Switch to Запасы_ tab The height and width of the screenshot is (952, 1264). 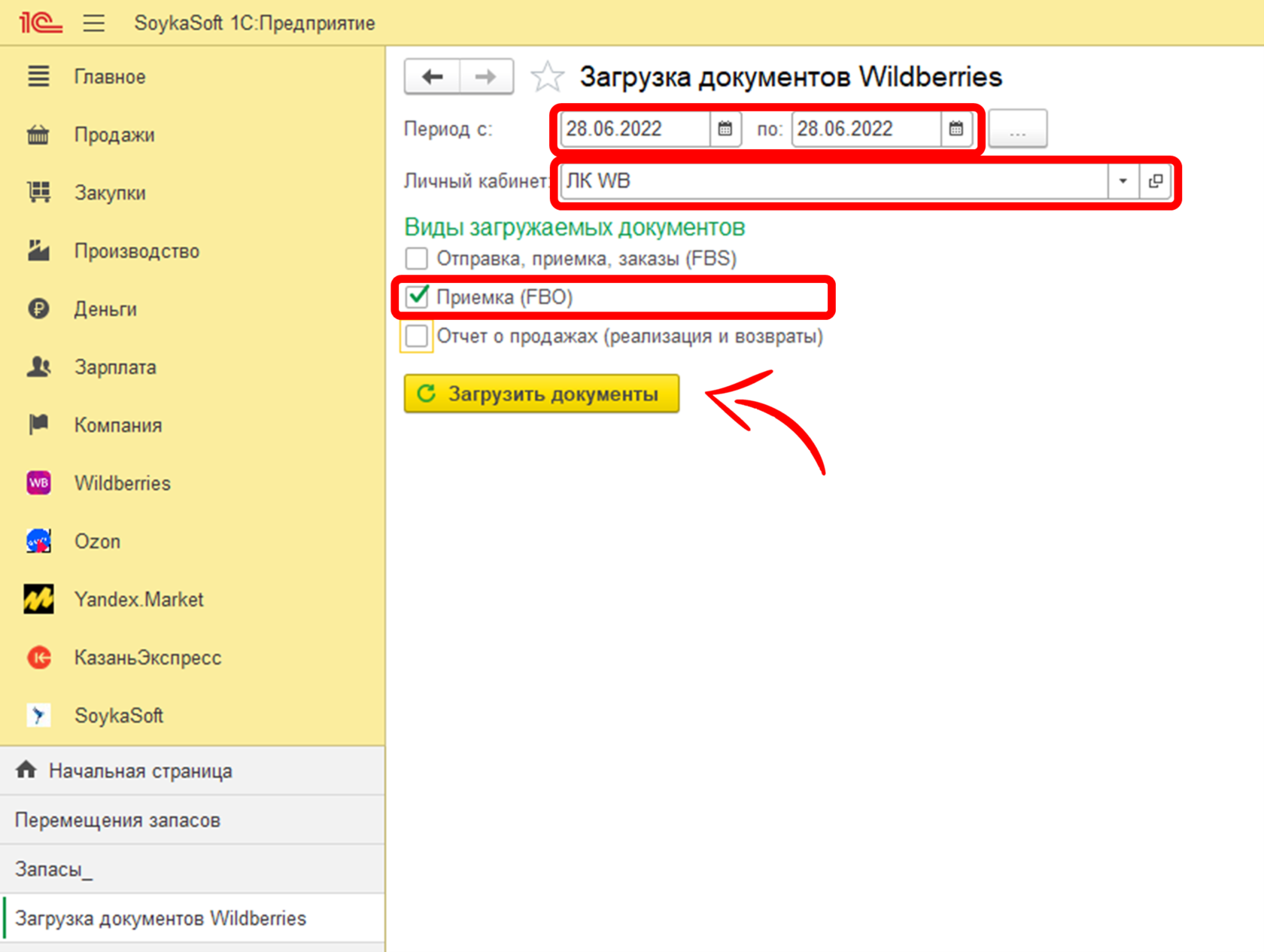point(193,868)
